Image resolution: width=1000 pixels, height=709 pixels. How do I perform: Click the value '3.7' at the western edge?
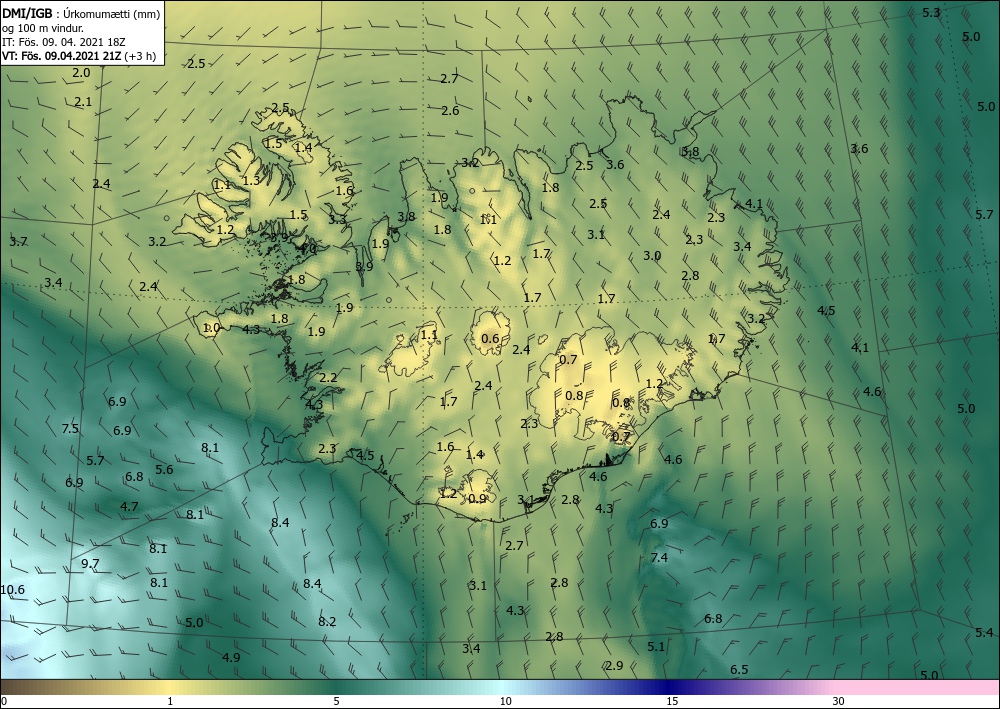tap(18, 242)
